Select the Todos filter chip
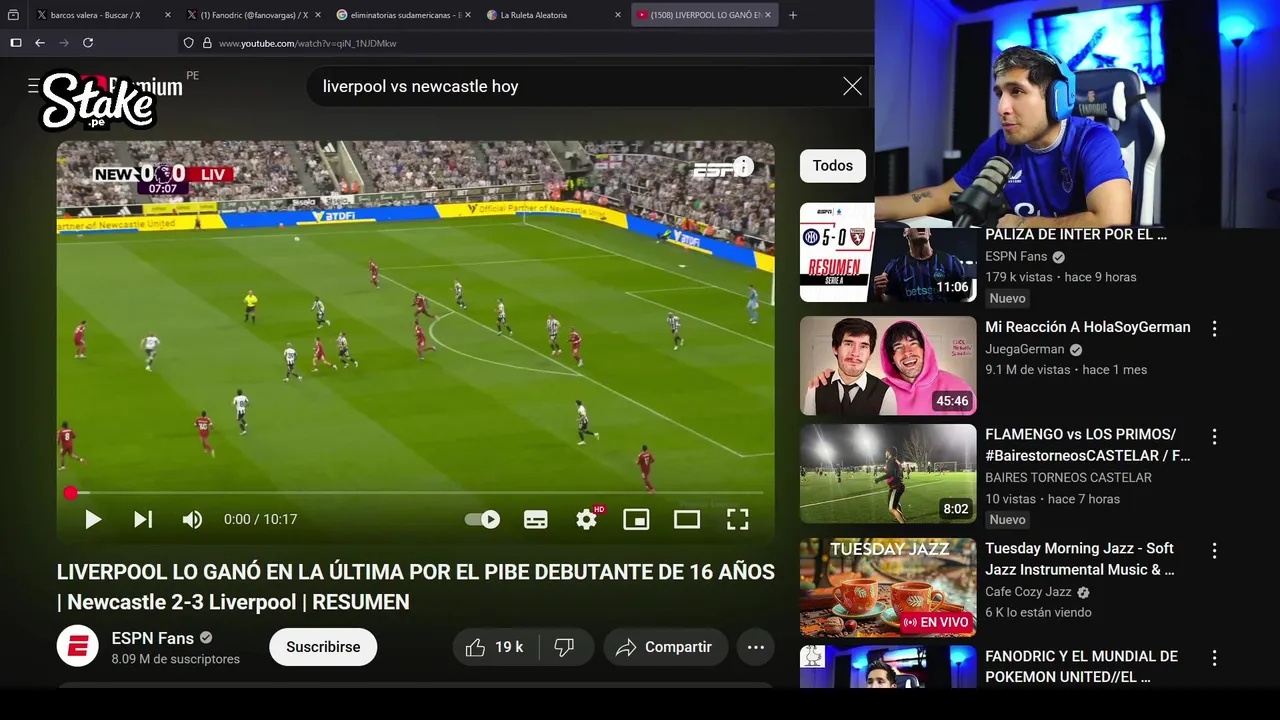This screenshot has height=720, width=1280. (x=833, y=166)
